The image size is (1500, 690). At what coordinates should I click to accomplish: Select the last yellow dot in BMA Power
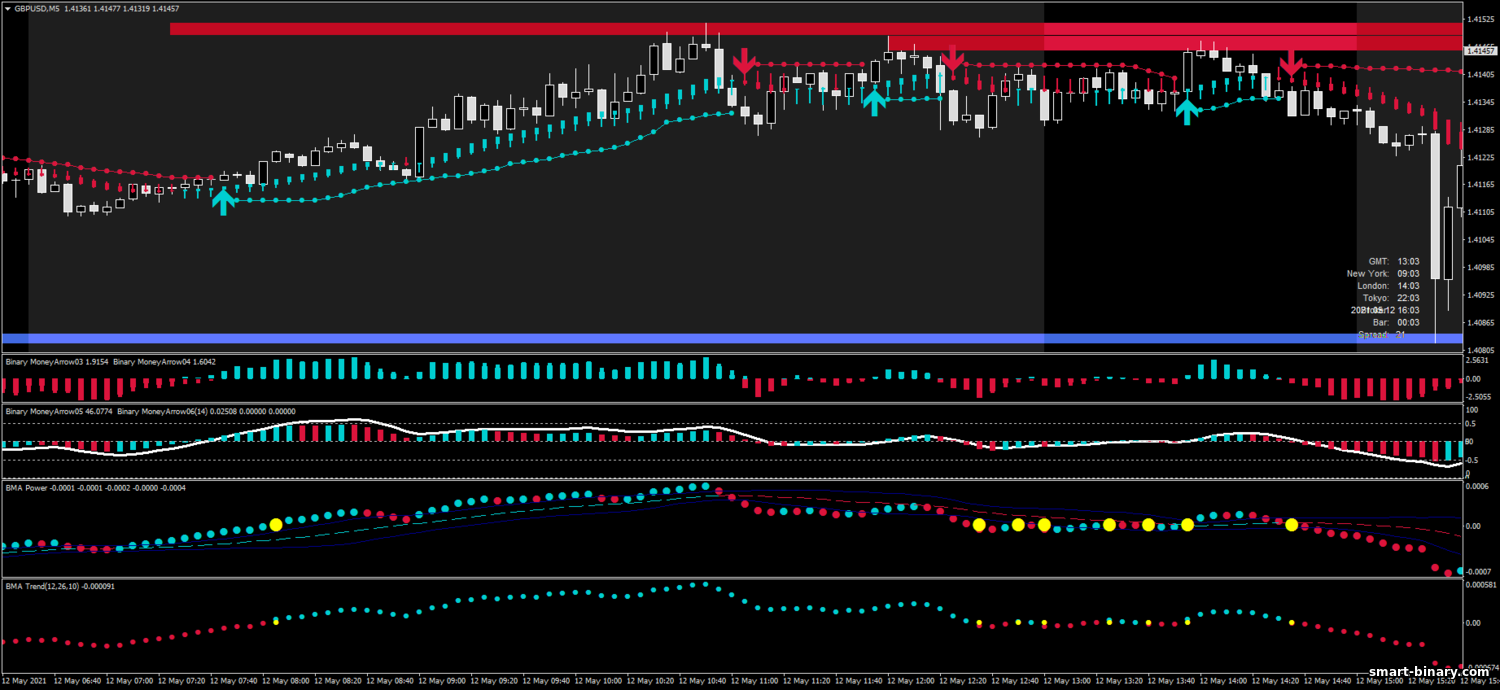click(1291, 524)
